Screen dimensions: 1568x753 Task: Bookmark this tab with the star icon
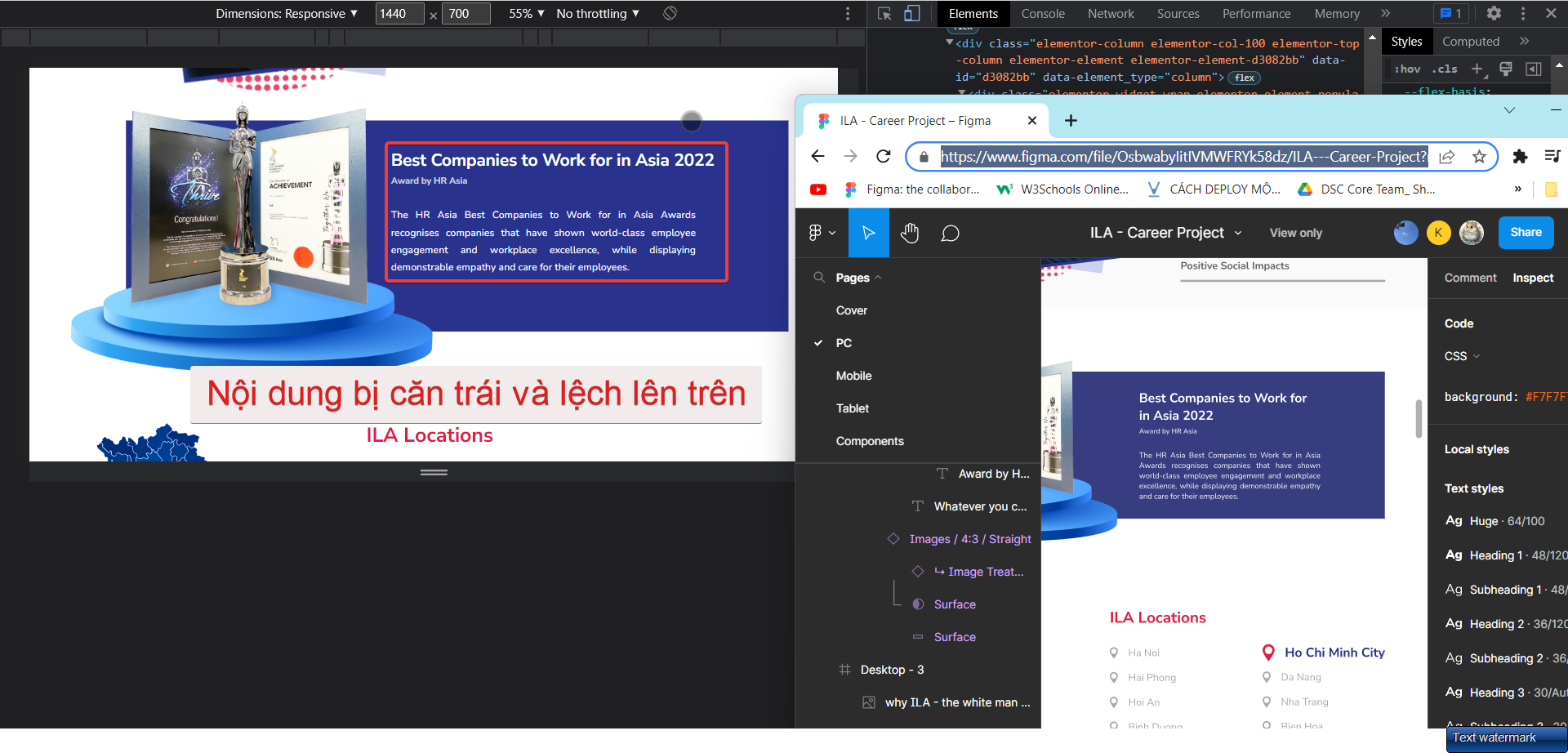[1479, 157]
